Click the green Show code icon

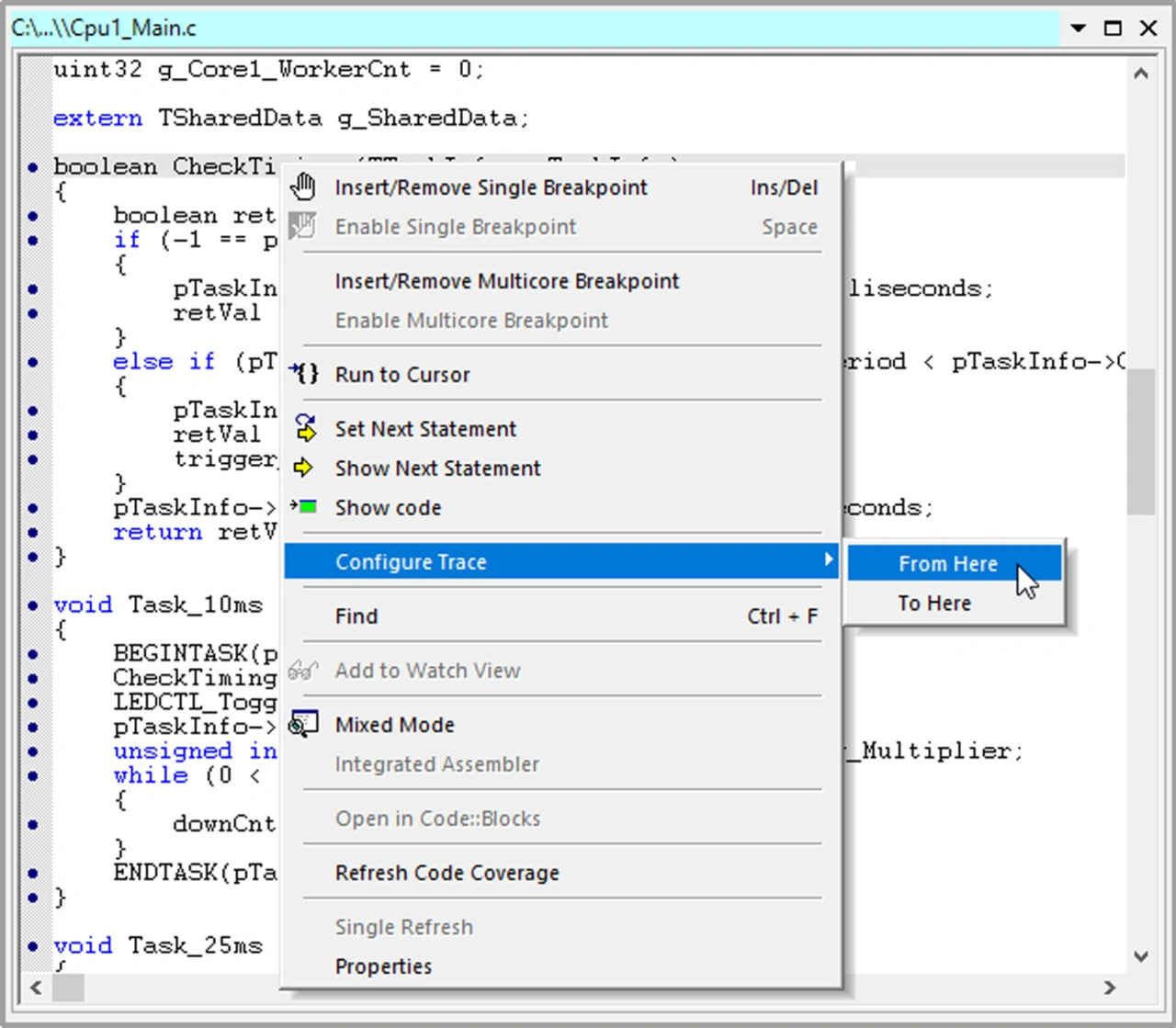click(305, 507)
